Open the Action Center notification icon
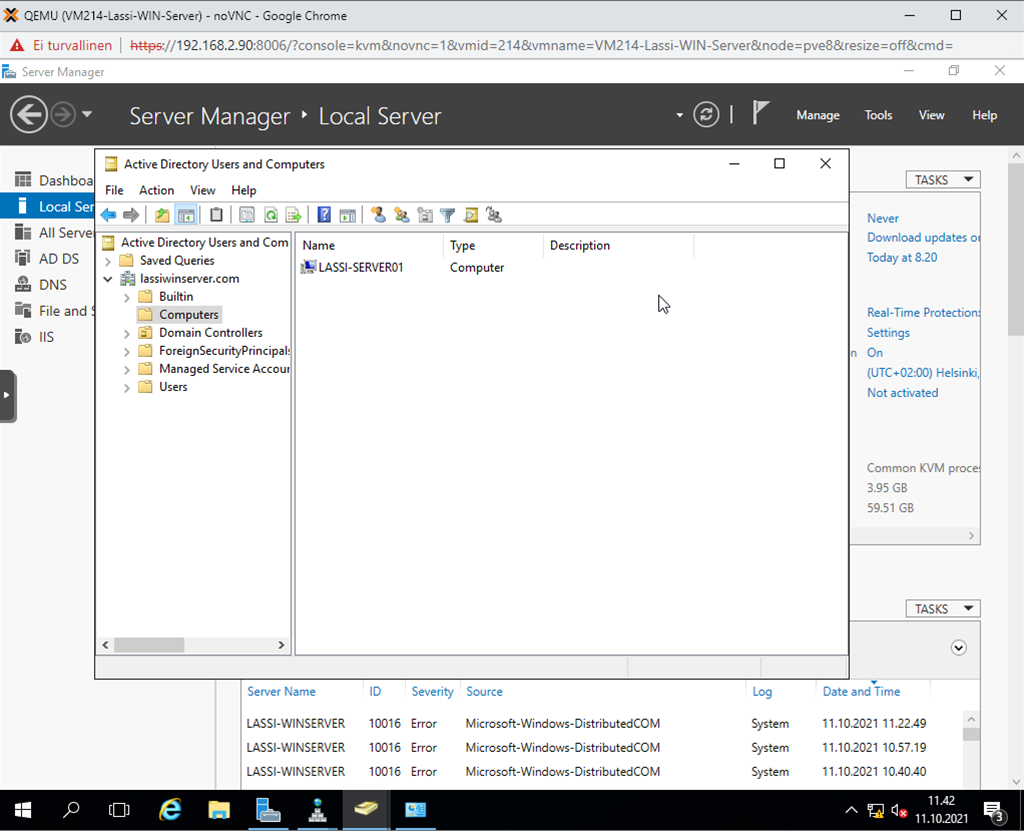The height and width of the screenshot is (831, 1024). click(x=993, y=811)
